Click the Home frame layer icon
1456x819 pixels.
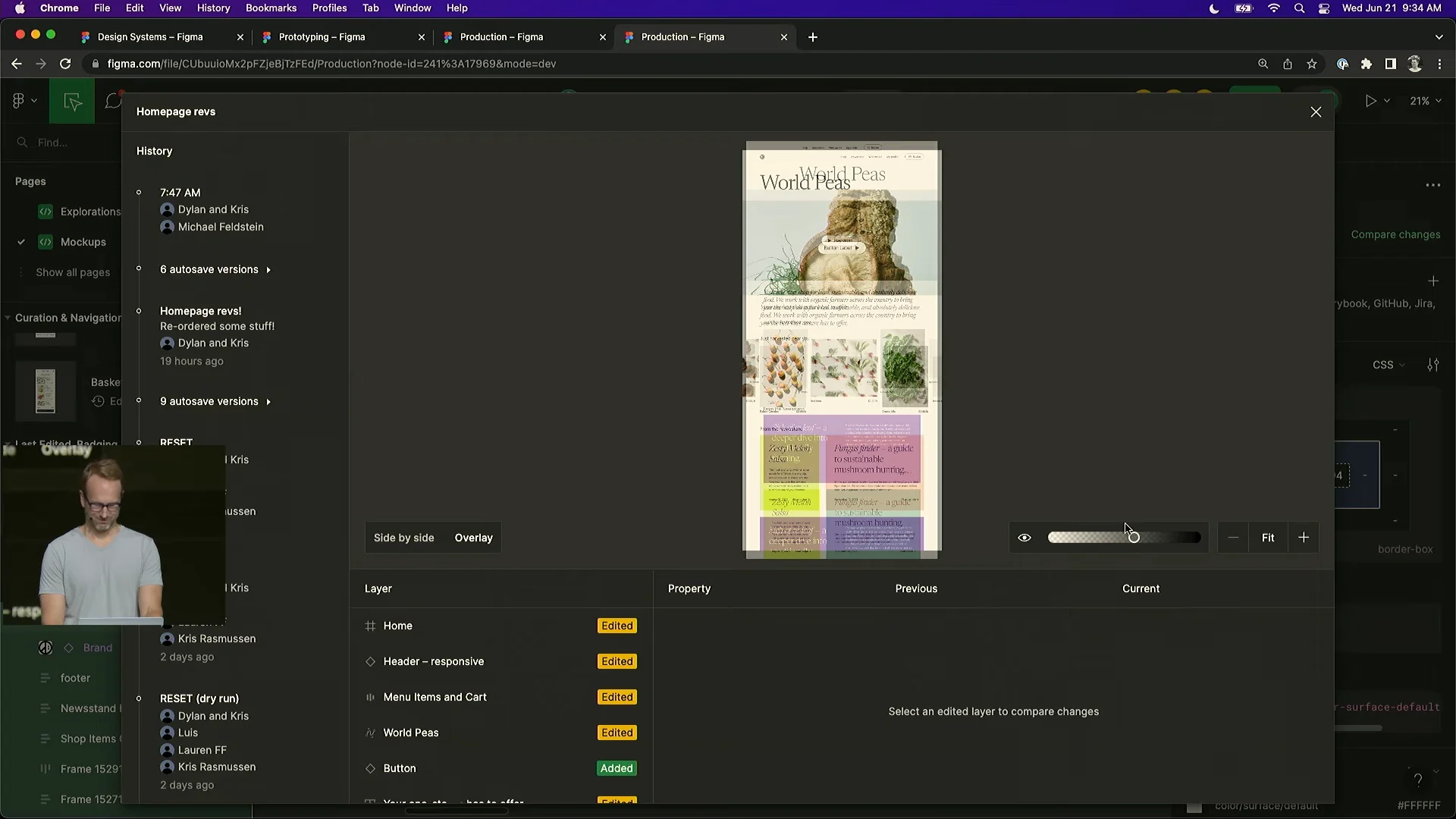click(x=370, y=626)
